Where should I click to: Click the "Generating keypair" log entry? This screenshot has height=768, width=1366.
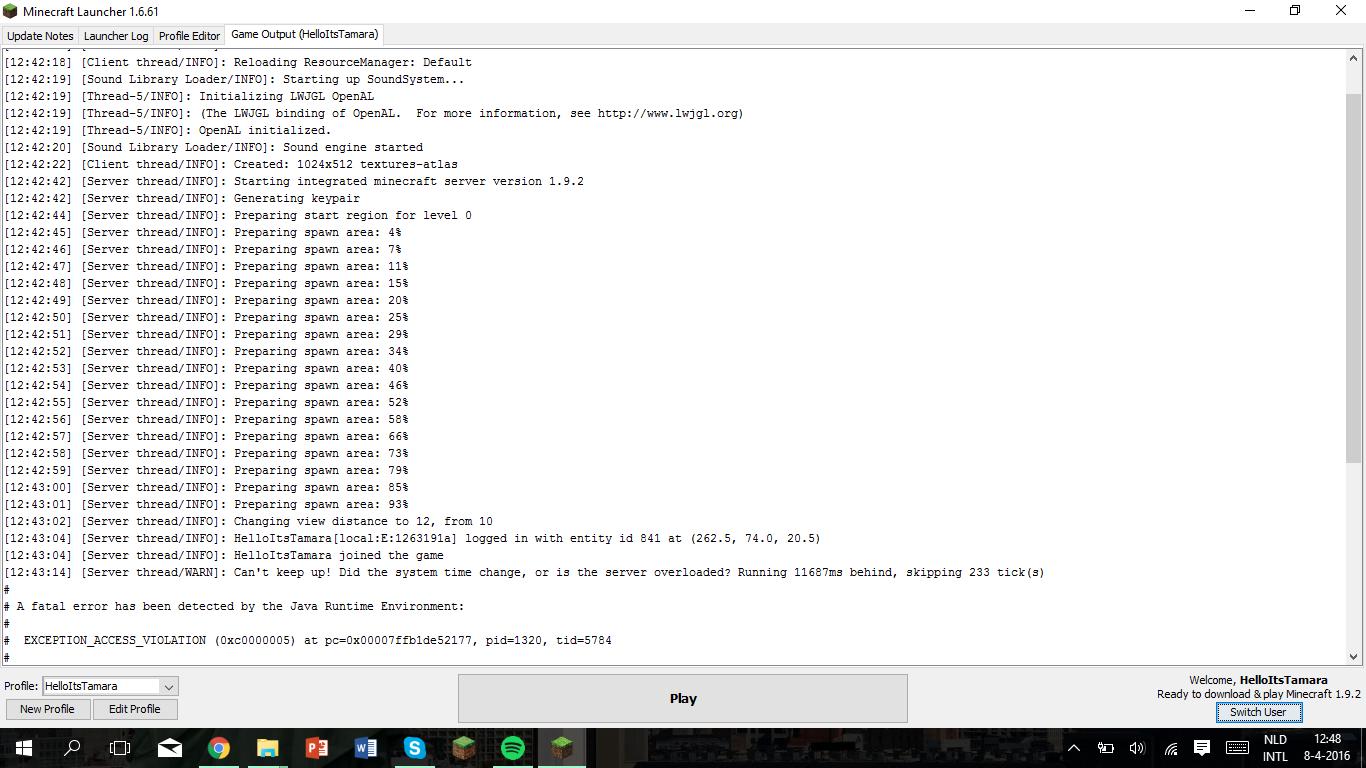tap(182, 198)
